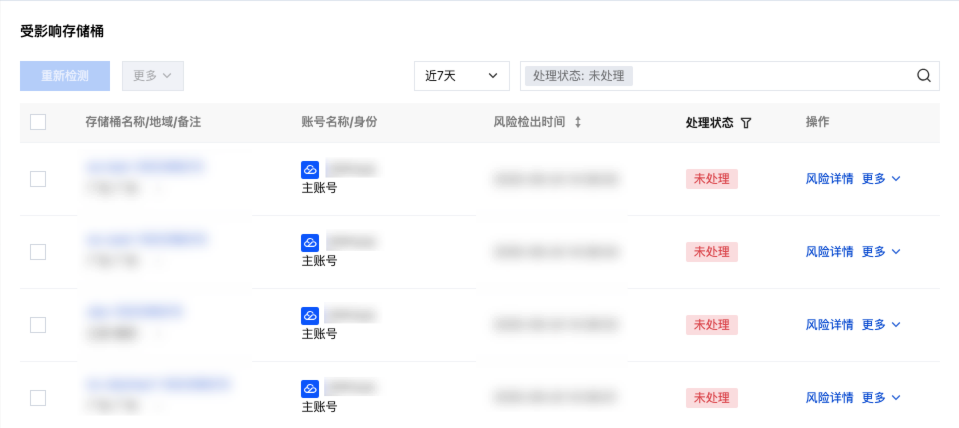Click the 重新检测 button
The width and height of the screenshot is (959, 428).
point(65,76)
